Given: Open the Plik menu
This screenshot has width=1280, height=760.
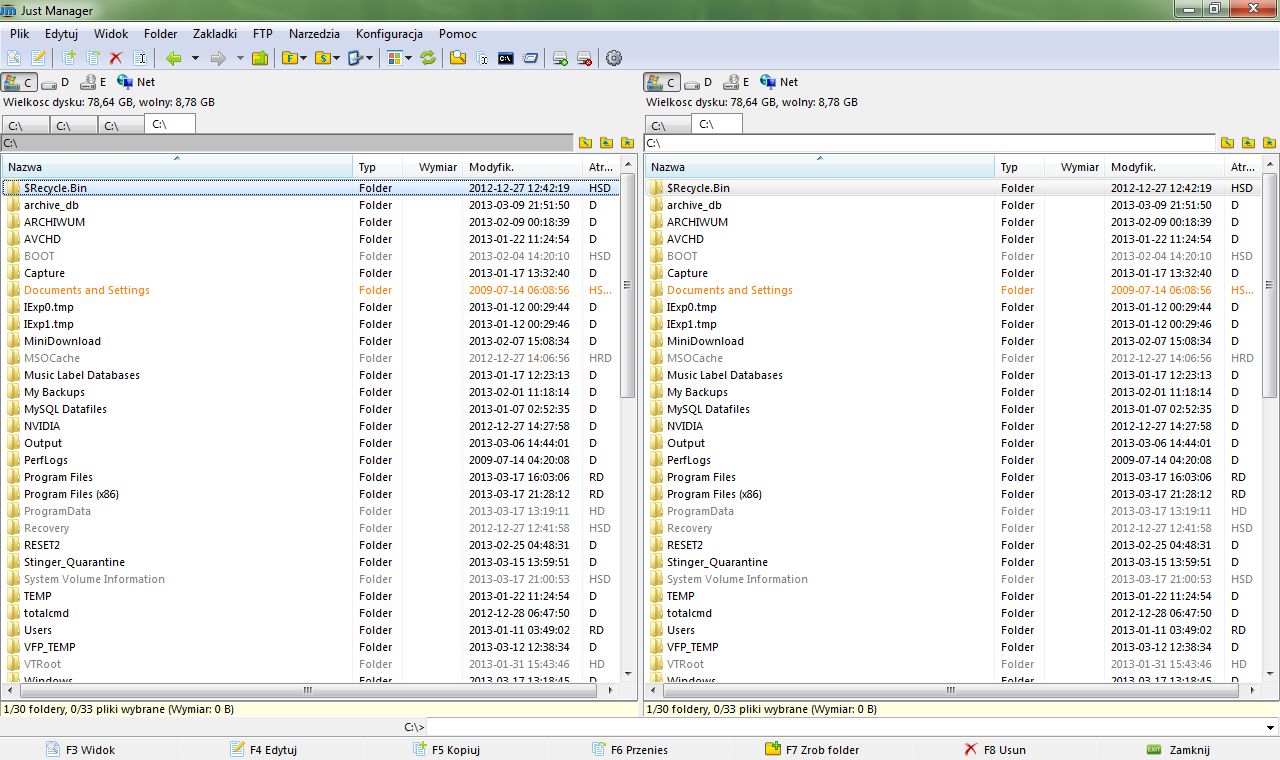Looking at the screenshot, I should pos(20,33).
